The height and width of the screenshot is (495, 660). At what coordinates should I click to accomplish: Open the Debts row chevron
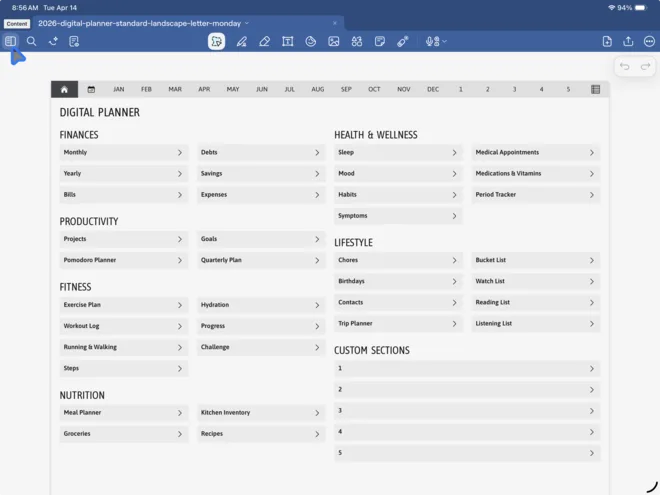click(x=317, y=152)
